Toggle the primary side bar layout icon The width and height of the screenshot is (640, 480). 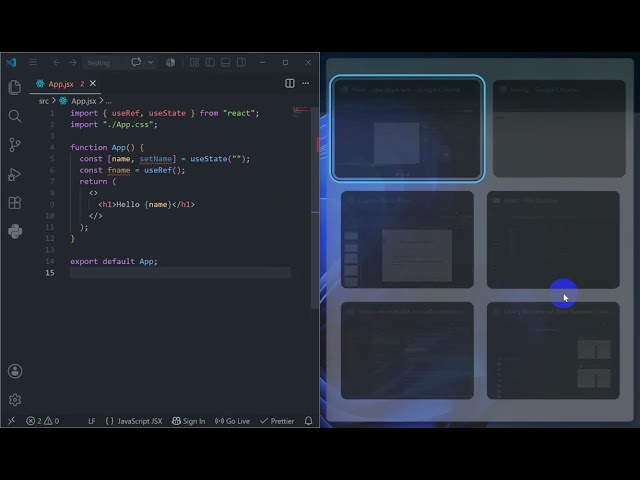(210, 62)
